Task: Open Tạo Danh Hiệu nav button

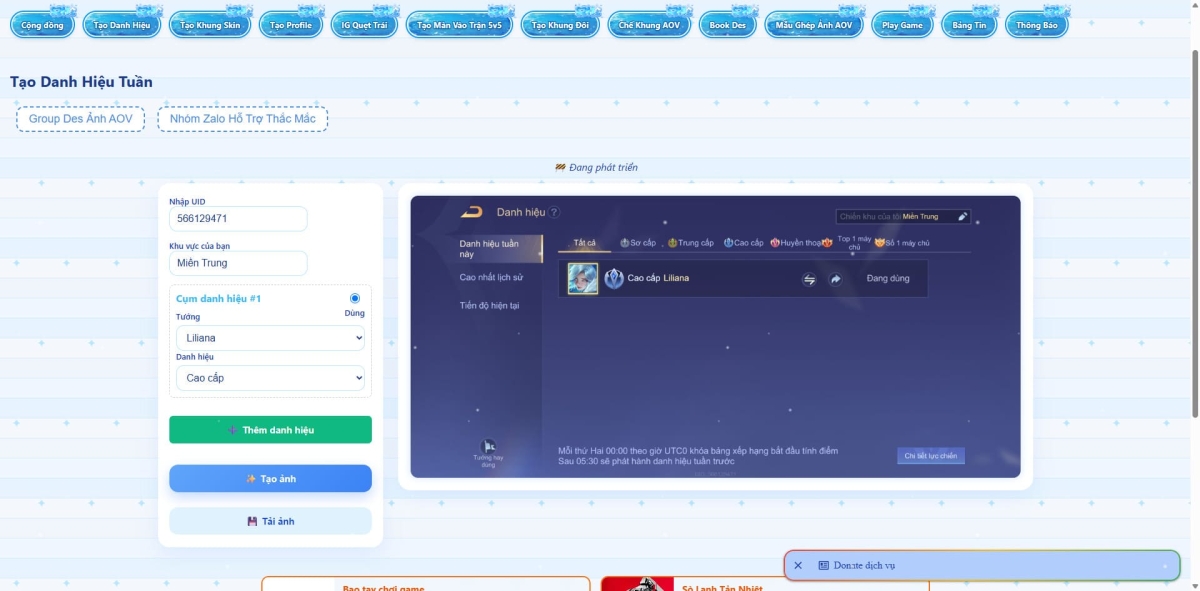Action: pos(122,25)
